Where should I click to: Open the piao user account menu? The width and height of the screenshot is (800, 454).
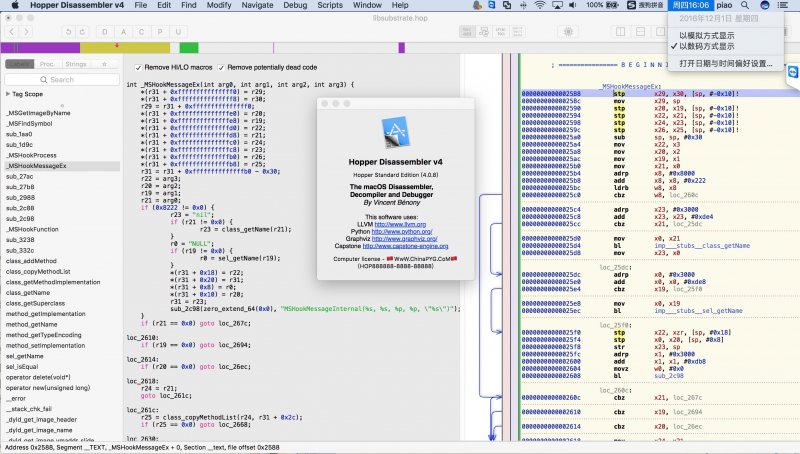click(724, 5)
